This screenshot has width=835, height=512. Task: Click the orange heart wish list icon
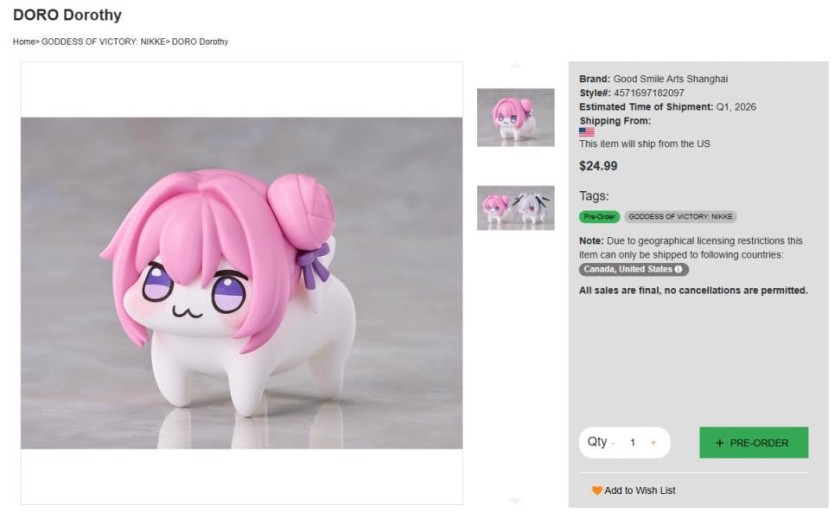tap(597, 491)
